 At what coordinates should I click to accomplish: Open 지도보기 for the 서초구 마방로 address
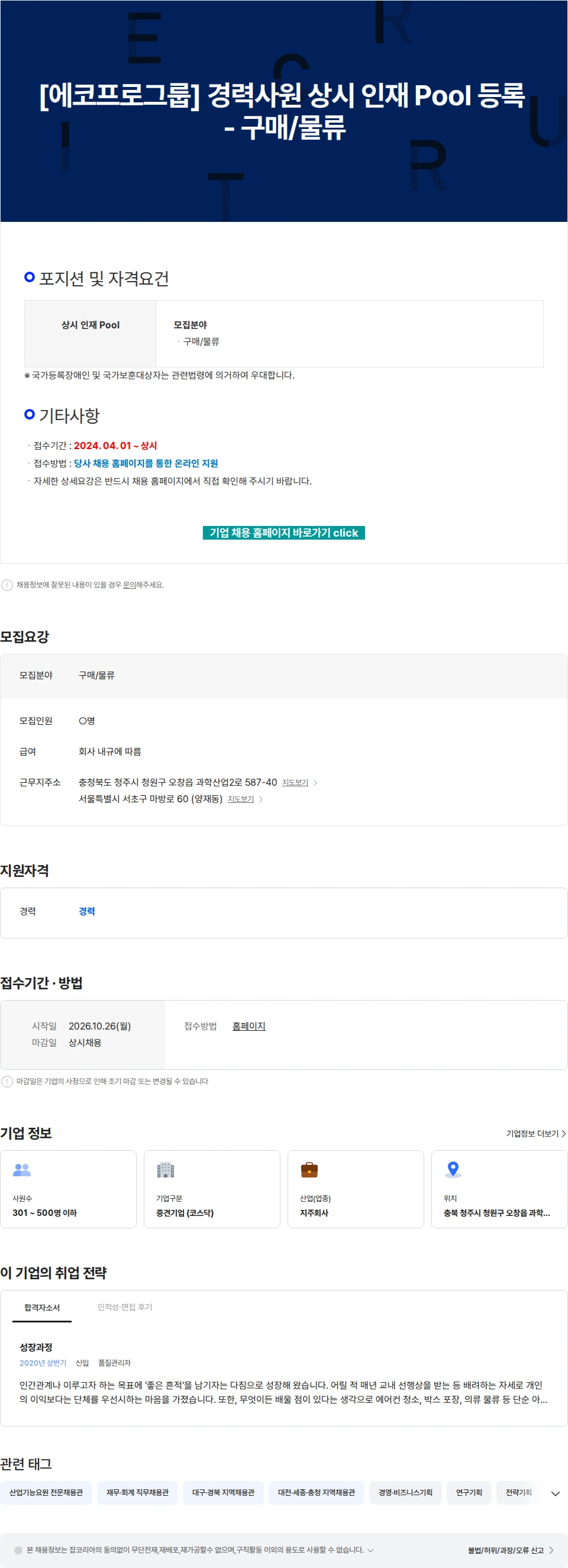240,799
